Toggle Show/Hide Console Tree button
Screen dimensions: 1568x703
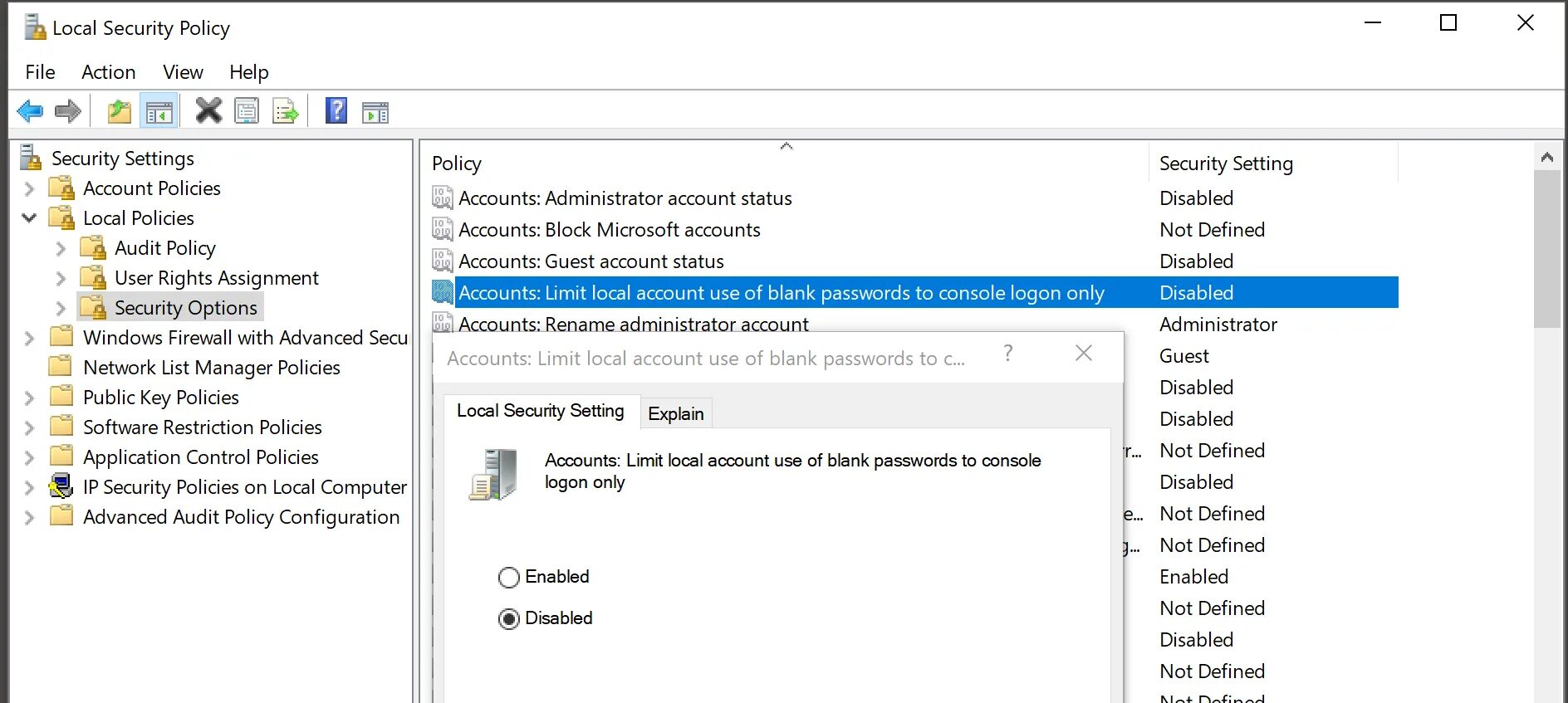(x=159, y=111)
